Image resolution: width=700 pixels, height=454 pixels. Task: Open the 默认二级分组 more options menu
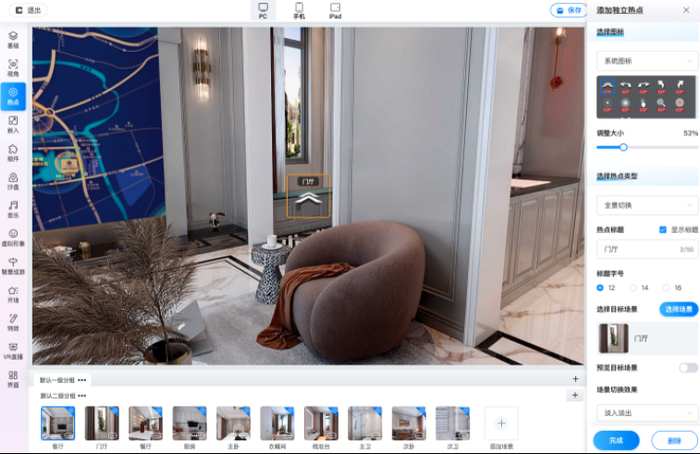82,396
